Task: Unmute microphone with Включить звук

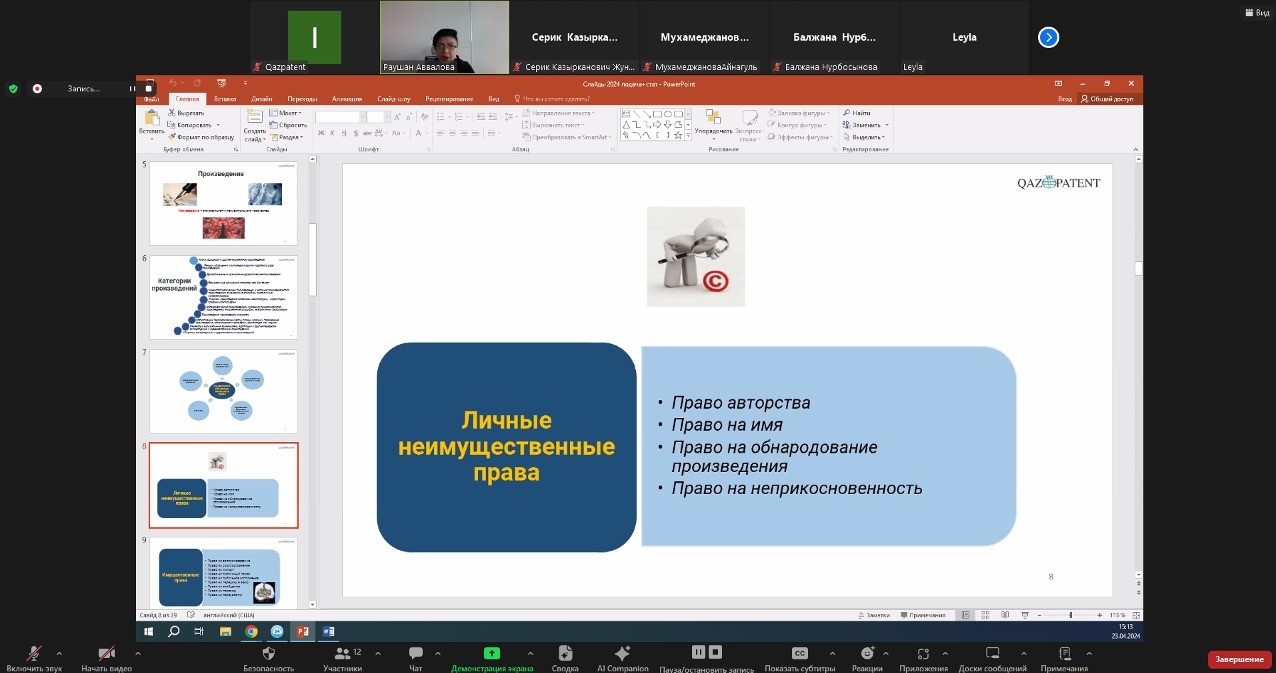Action: tap(33, 654)
